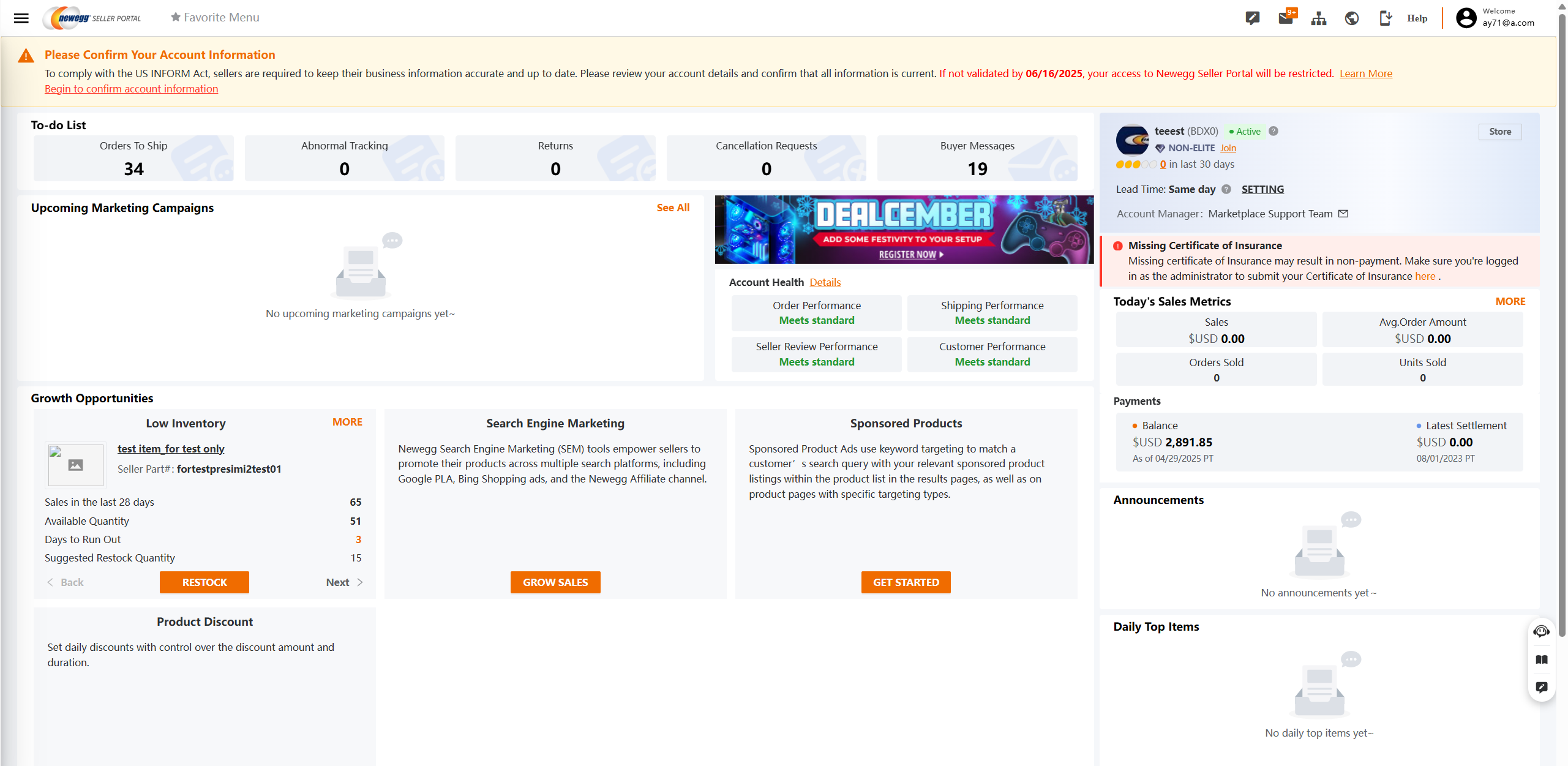Click the Account Manager email envelope icon
Screen dimensions: 1568x766
[x=1343, y=214]
